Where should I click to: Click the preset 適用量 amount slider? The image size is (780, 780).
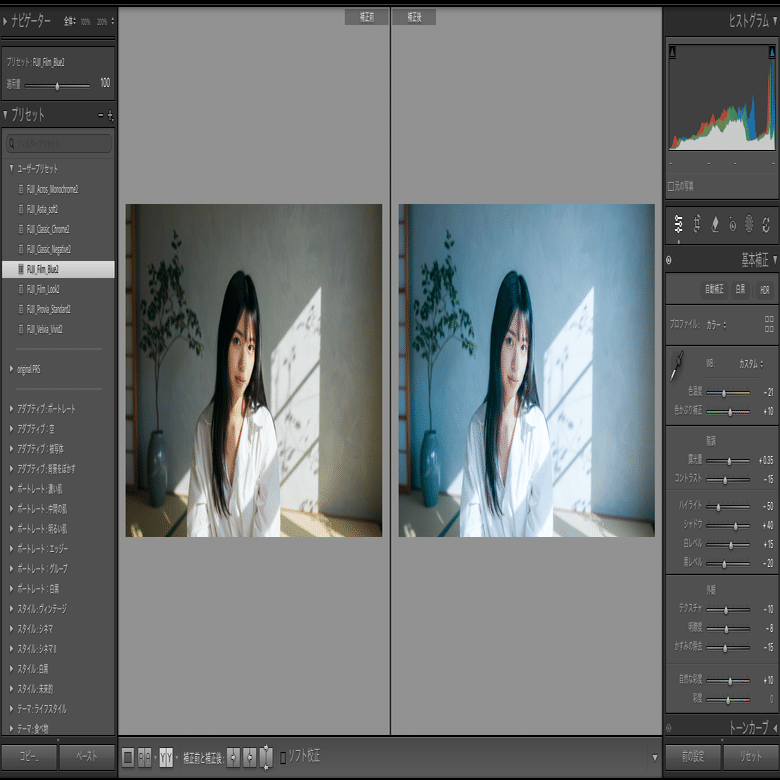point(57,86)
